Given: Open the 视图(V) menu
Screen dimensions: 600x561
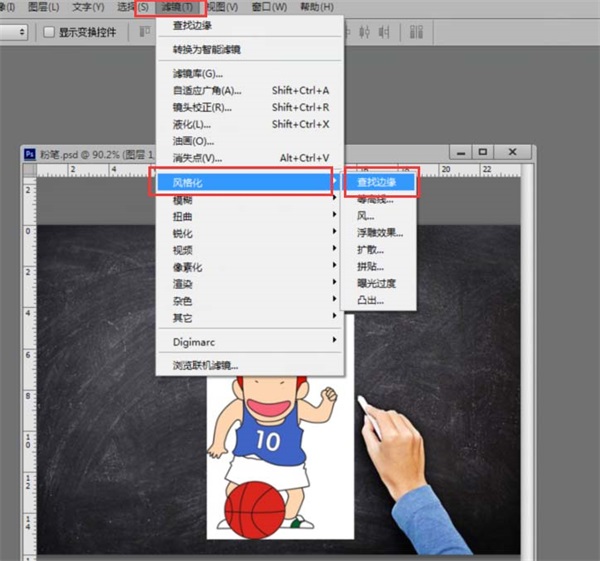Looking at the screenshot, I should (222, 7).
